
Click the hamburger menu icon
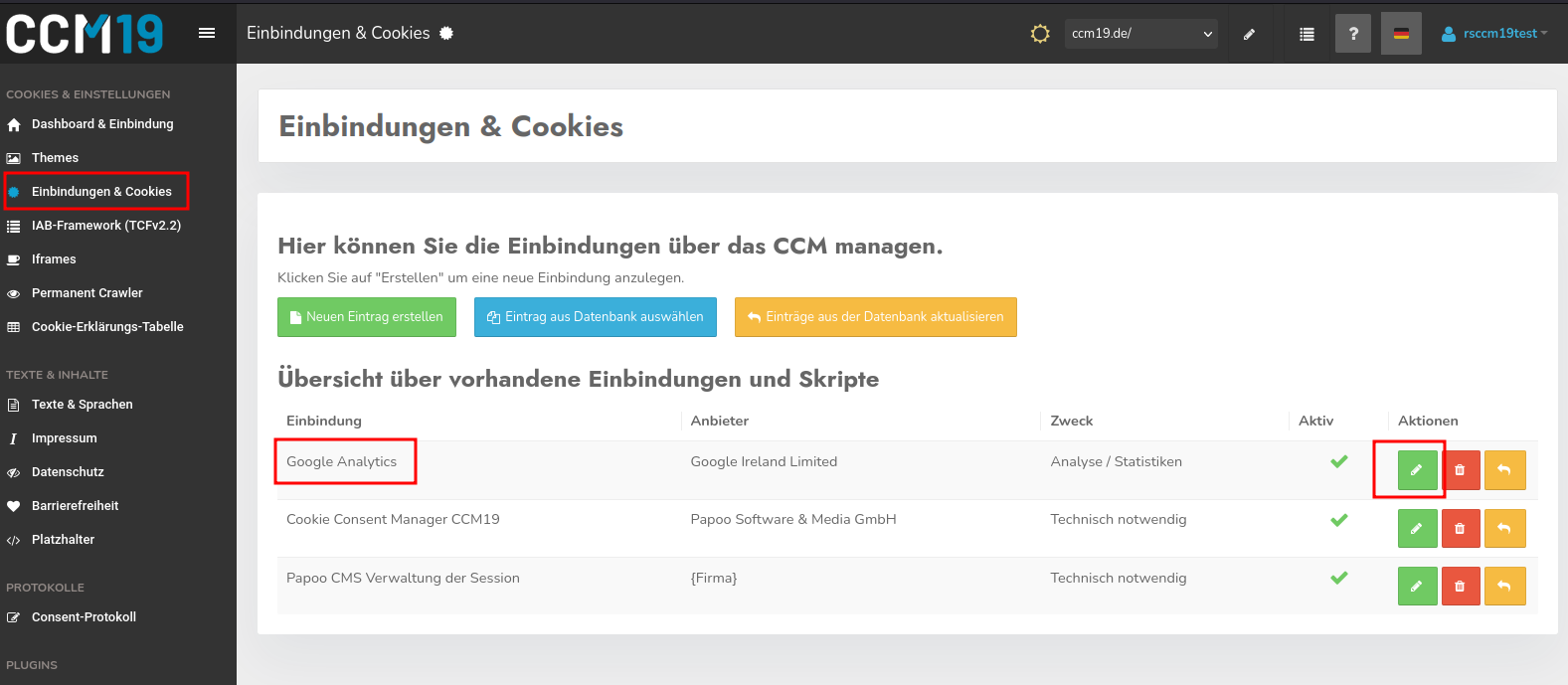(207, 33)
